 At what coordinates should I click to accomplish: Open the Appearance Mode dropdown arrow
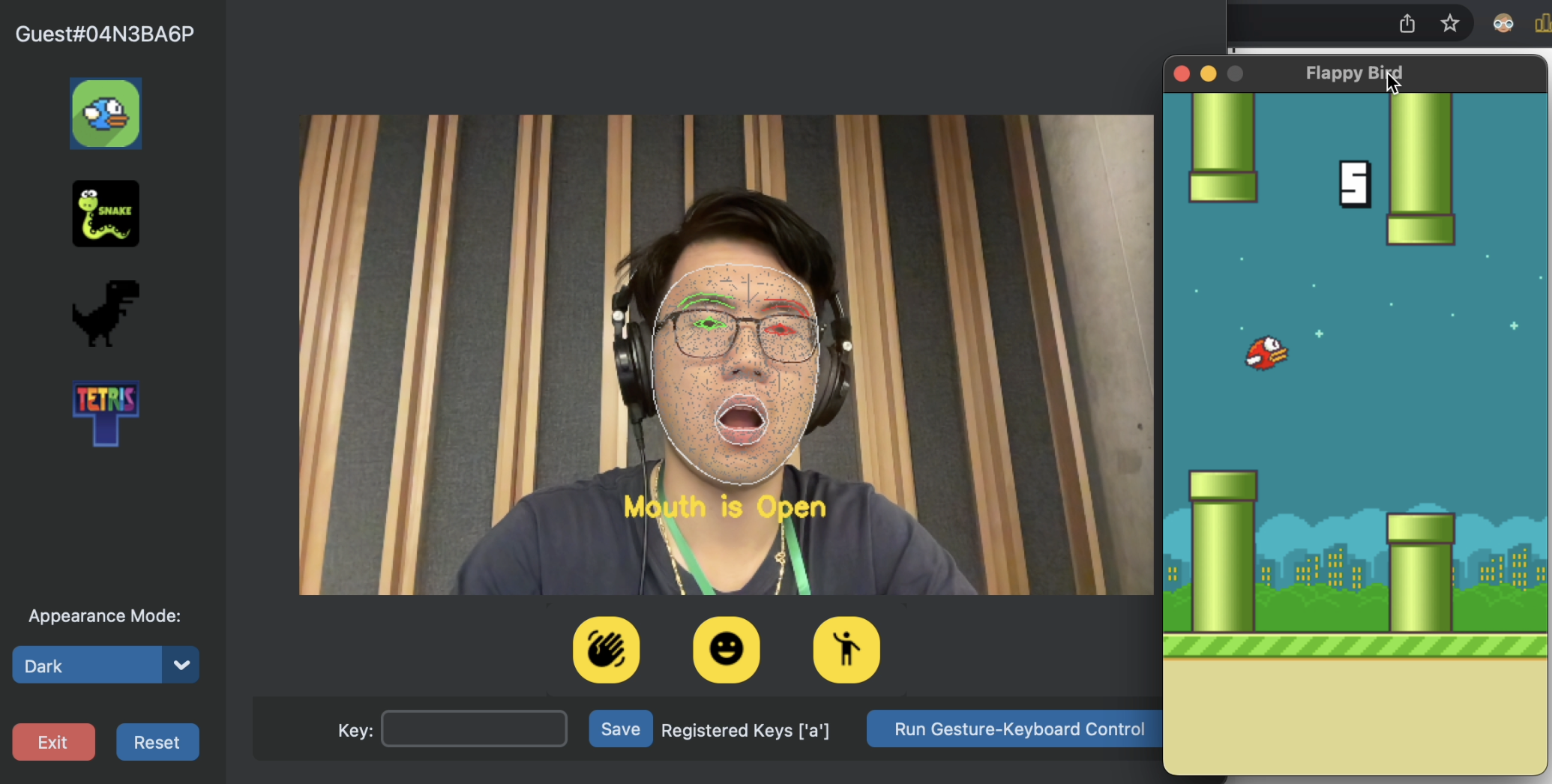coord(181,665)
